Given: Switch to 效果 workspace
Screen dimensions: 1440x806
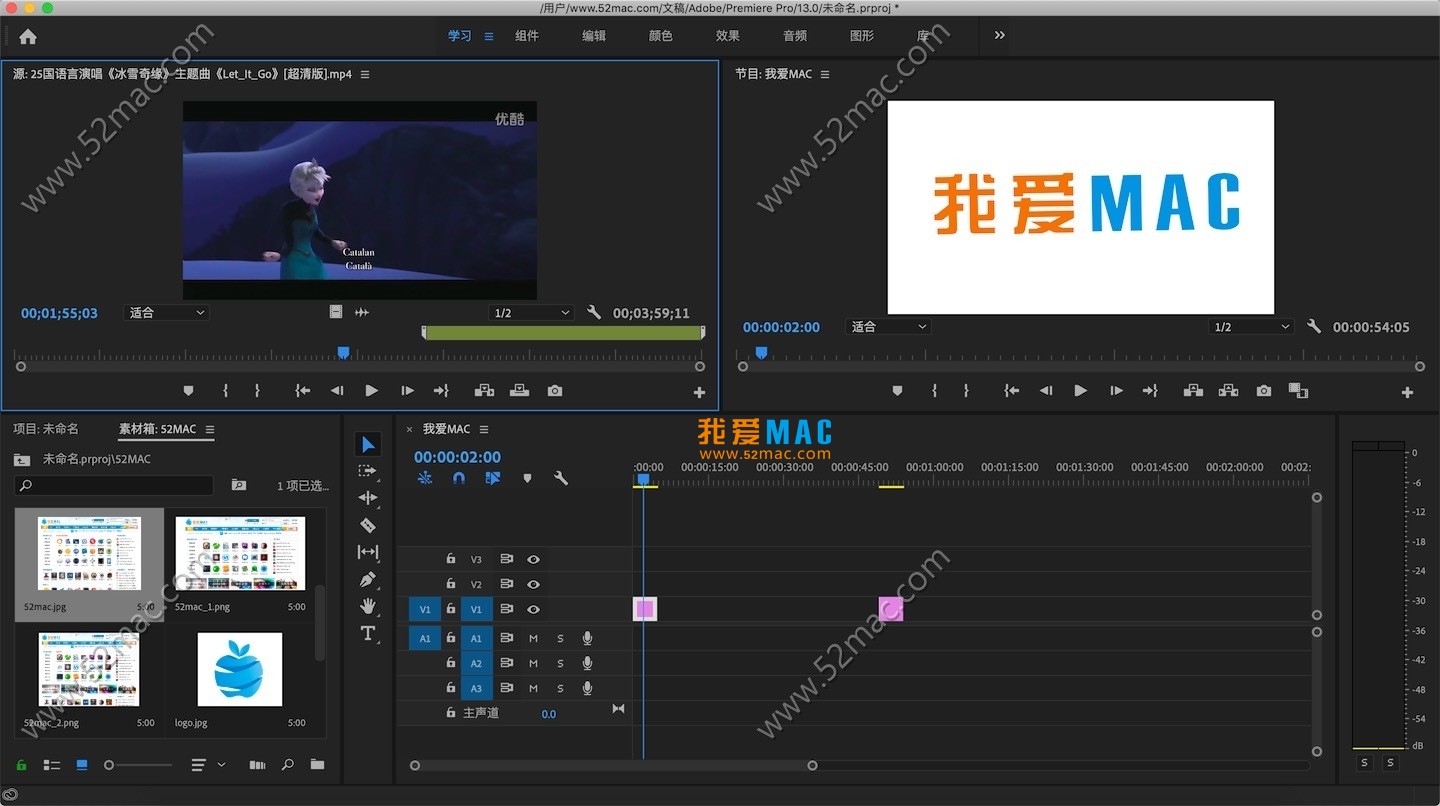Looking at the screenshot, I should (x=728, y=36).
